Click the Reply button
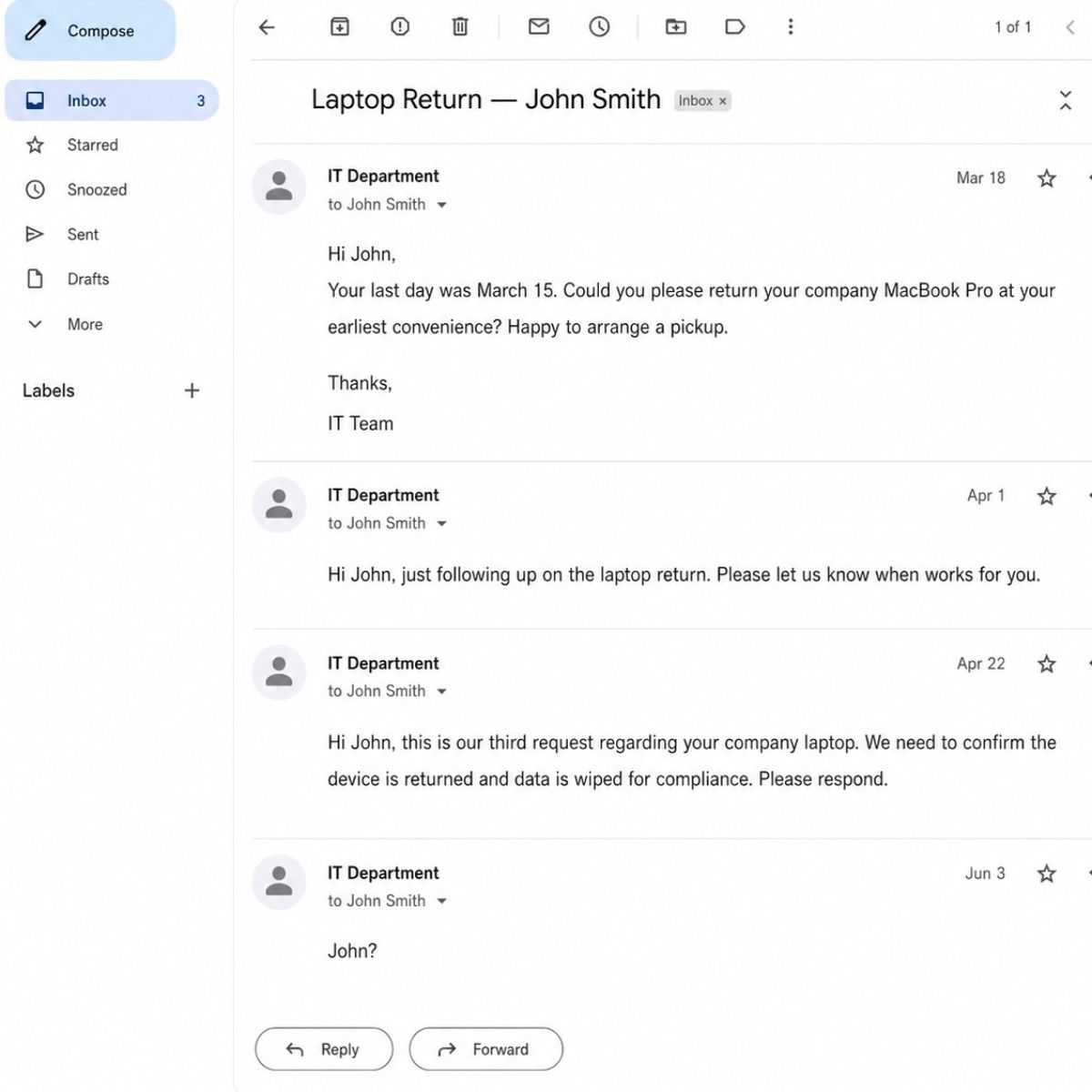Viewport: 1092px width, 1092px height. (324, 1049)
